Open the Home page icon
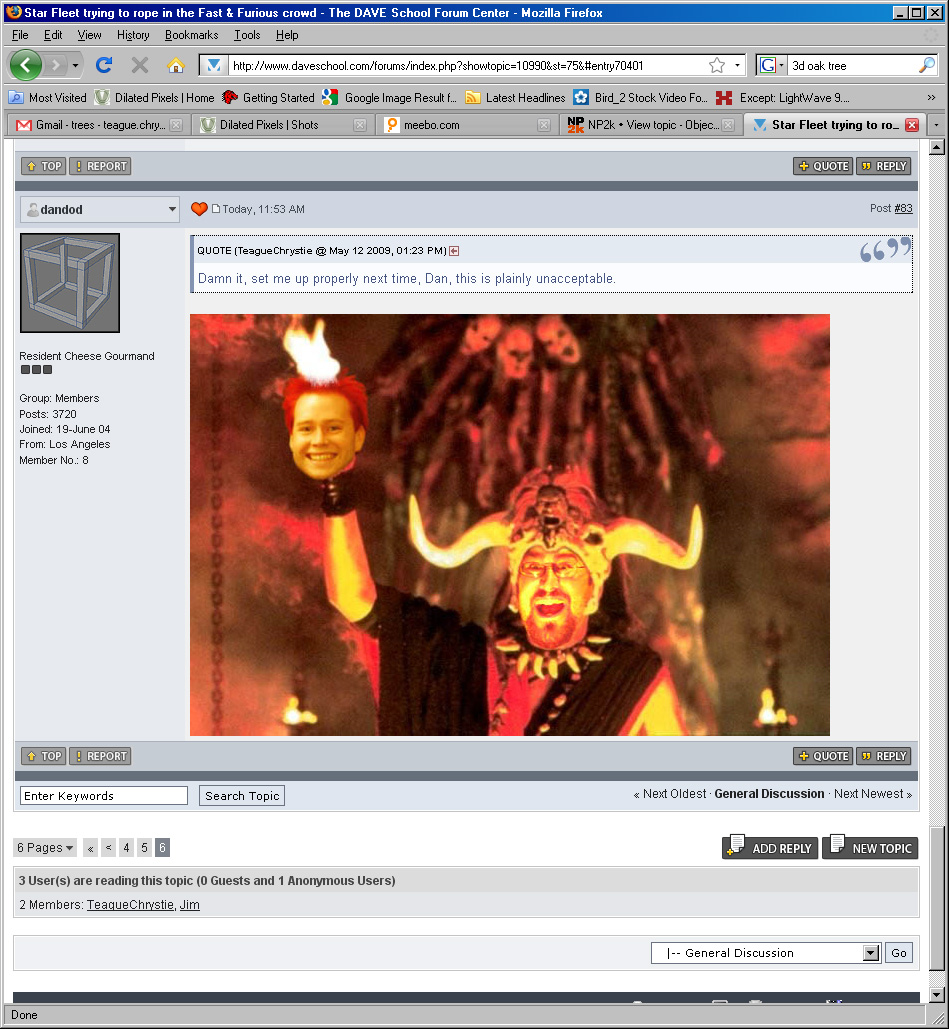 (175, 65)
